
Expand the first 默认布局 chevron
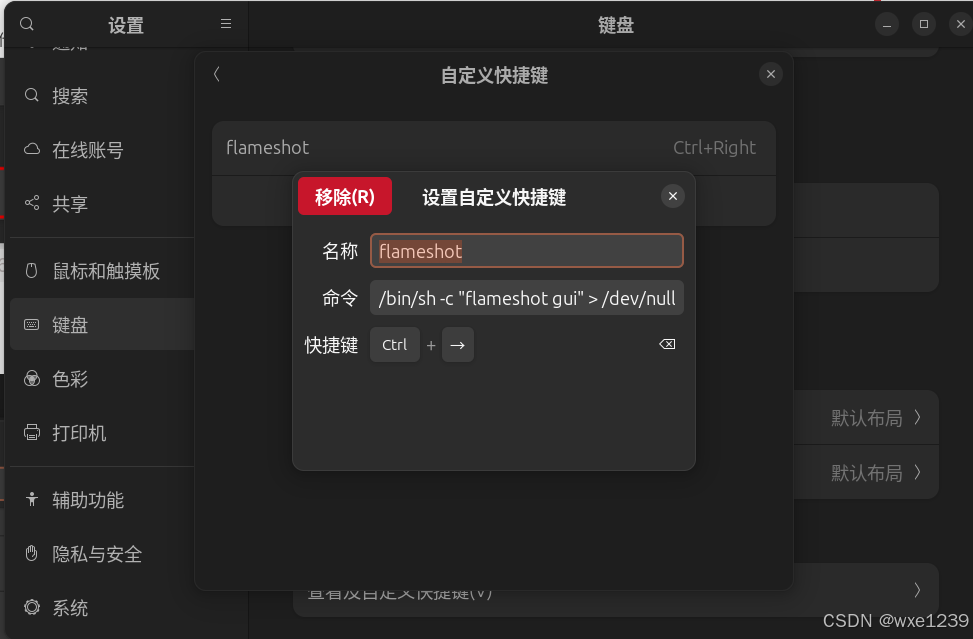(x=917, y=418)
